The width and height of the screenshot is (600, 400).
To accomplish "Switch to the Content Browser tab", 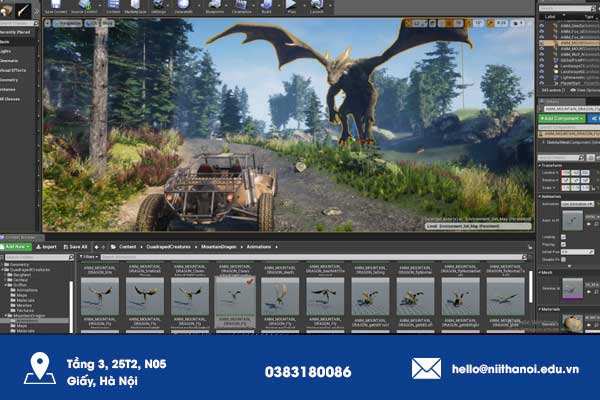I will click(20, 237).
